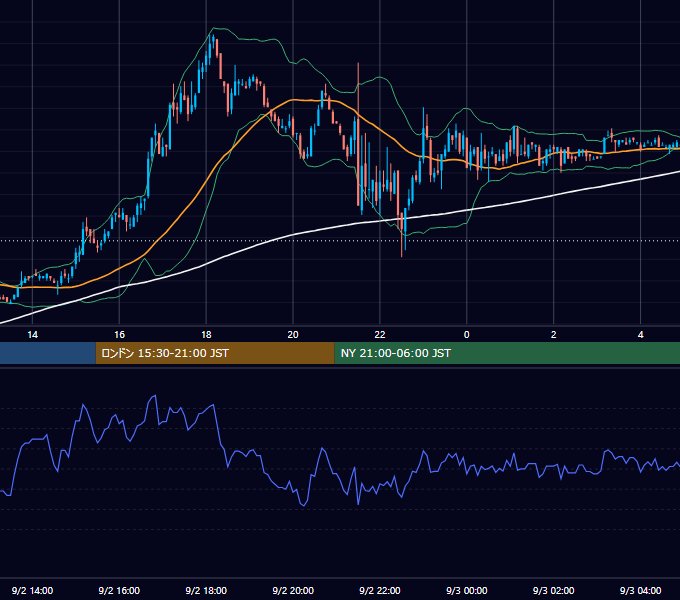Click the 9/2 22:00 time label
Viewport: 680px width, 600px height.
coord(380,590)
